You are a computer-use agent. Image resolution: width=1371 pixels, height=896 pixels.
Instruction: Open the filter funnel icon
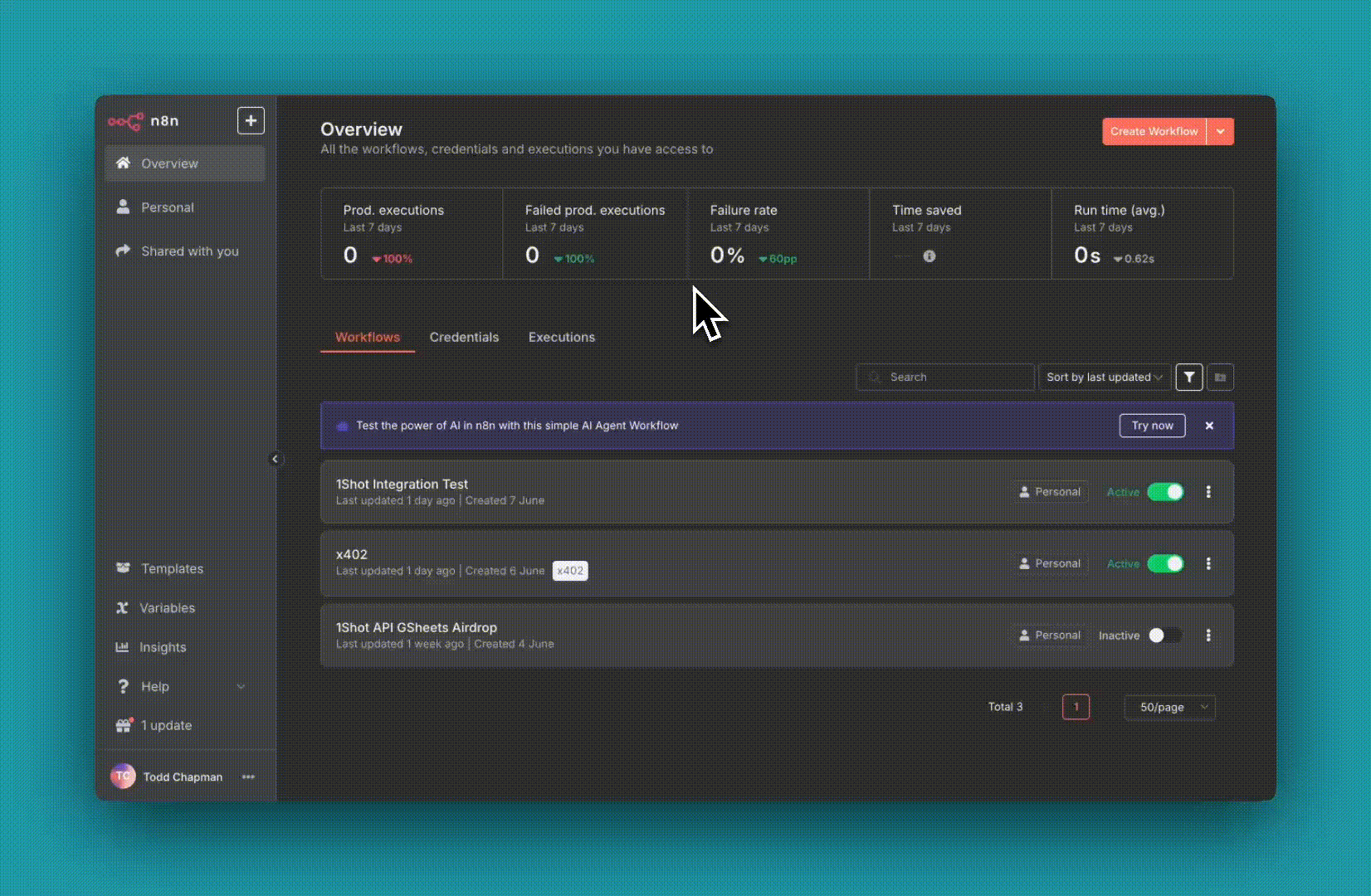(1188, 377)
